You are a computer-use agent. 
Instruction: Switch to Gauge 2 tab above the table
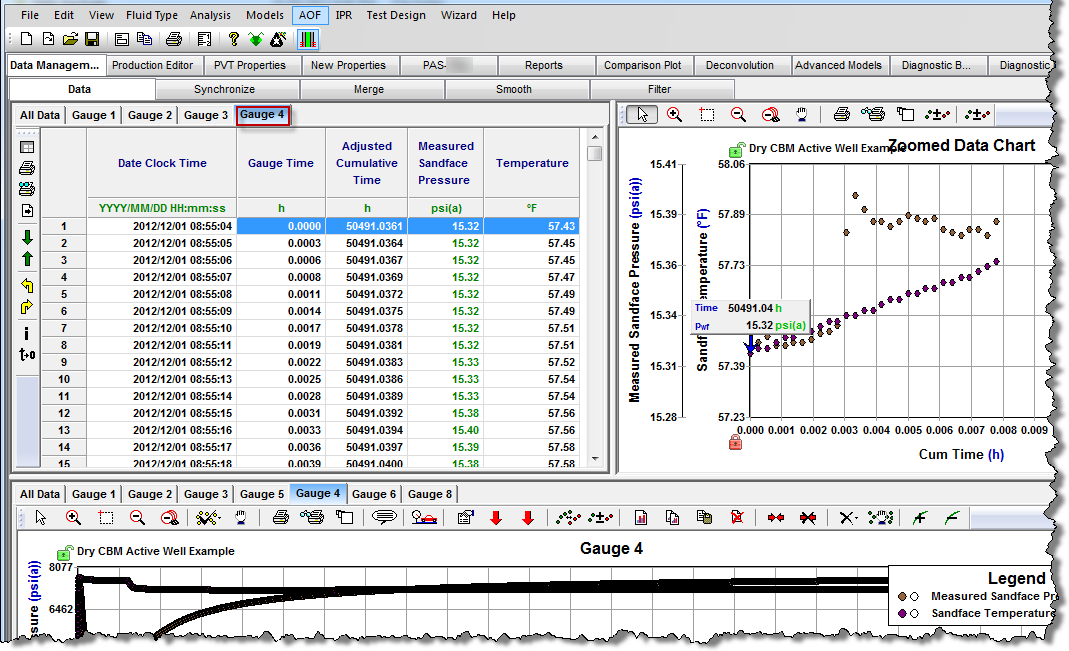(150, 115)
